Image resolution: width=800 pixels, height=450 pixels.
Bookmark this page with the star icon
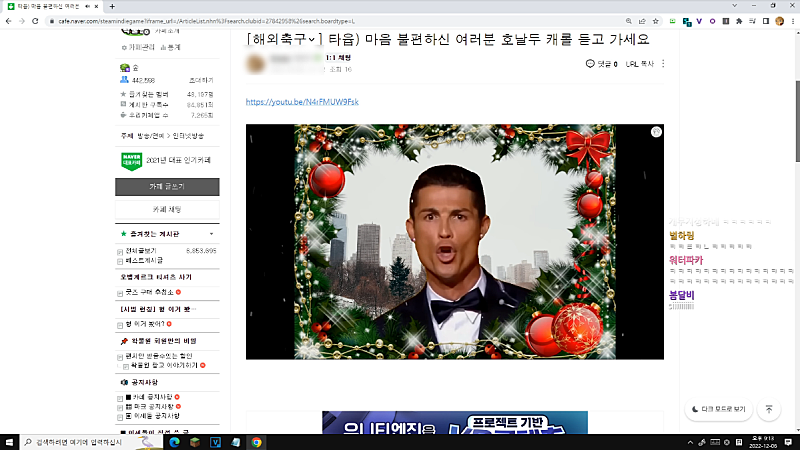click(656, 21)
